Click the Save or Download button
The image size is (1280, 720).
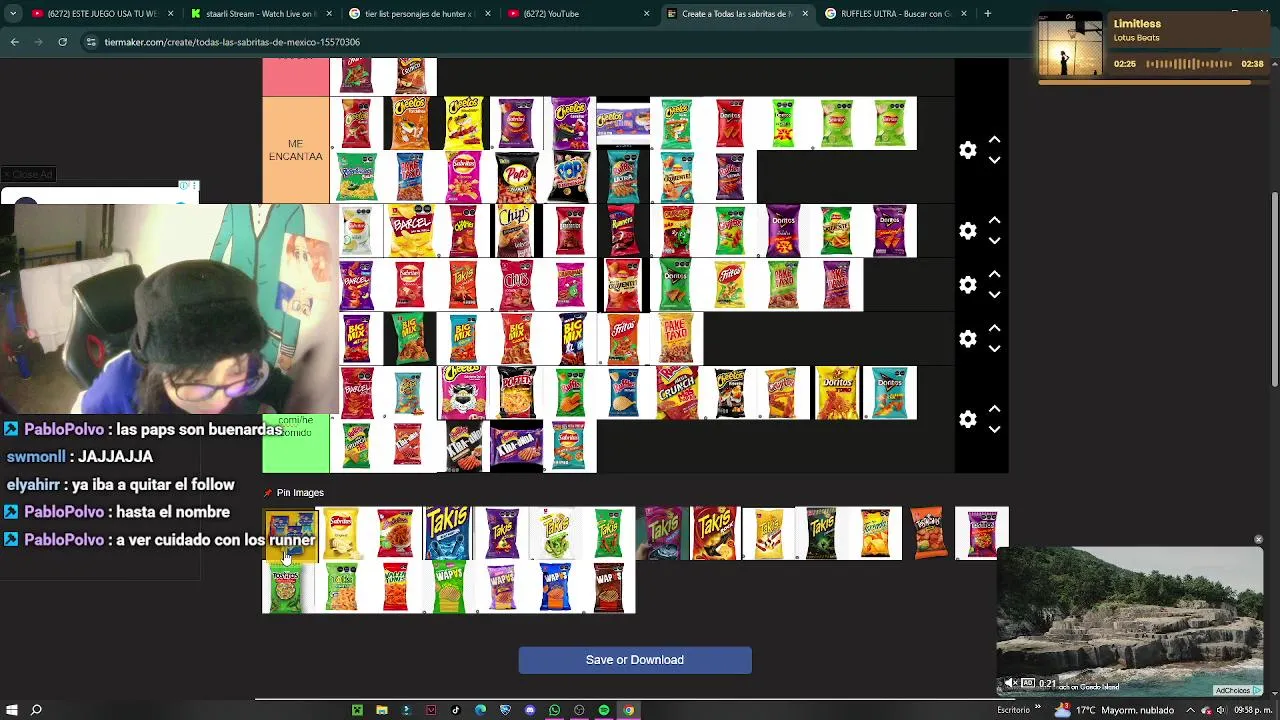[x=635, y=660]
